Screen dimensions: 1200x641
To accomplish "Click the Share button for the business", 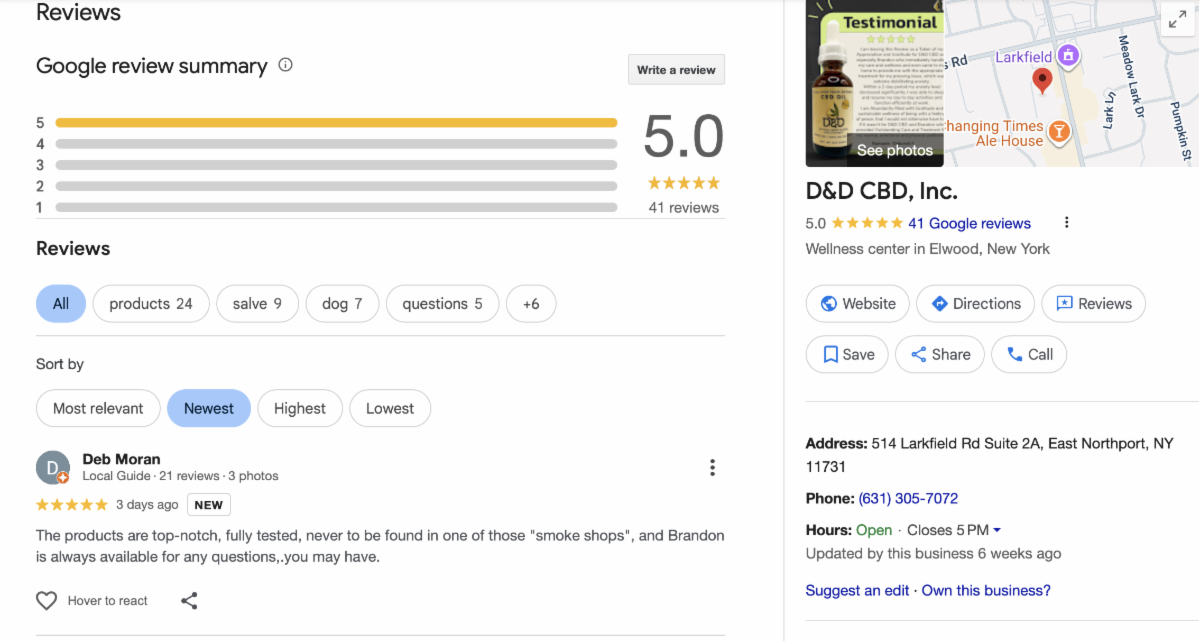I will [939, 354].
